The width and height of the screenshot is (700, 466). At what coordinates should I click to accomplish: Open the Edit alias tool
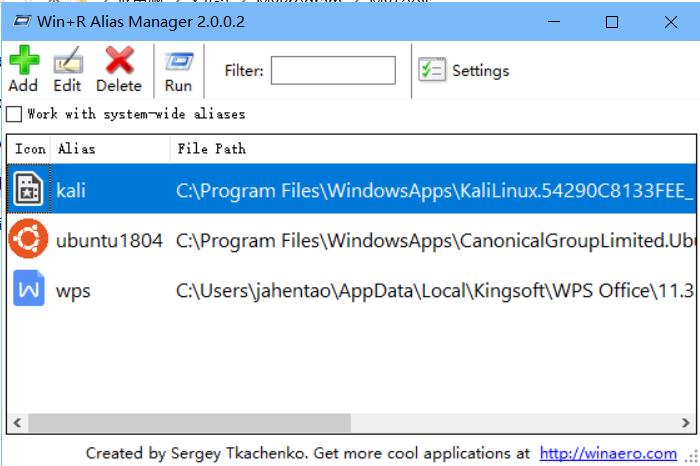67,69
